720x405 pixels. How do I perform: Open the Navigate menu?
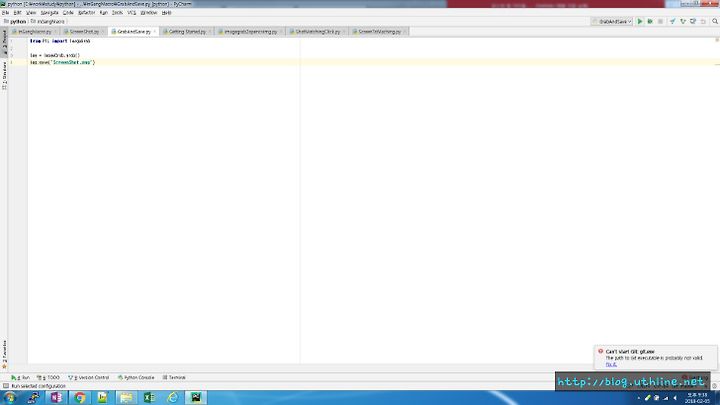[x=50, y=13]
